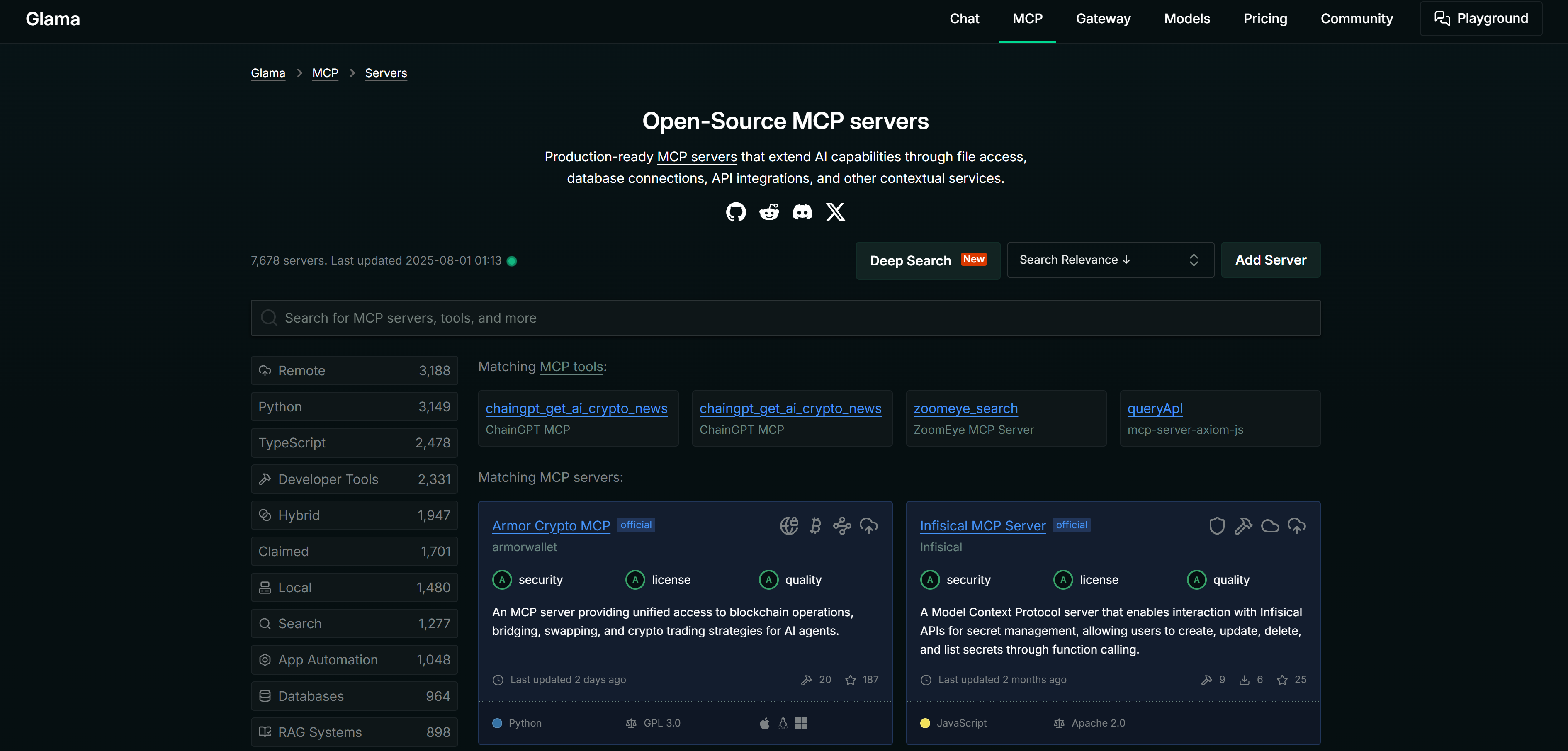Click the Bitcoin icon on Armor Crypto card
The image size is (1568, 751).
(x=815, y=525)
